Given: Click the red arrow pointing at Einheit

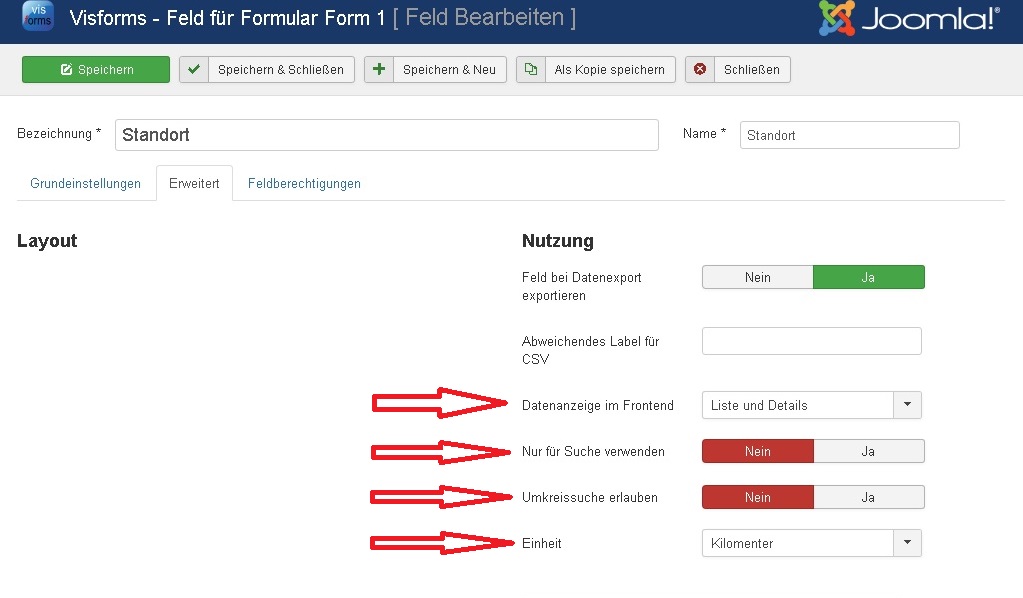Looking at the screenshot, I should (440, 543).
